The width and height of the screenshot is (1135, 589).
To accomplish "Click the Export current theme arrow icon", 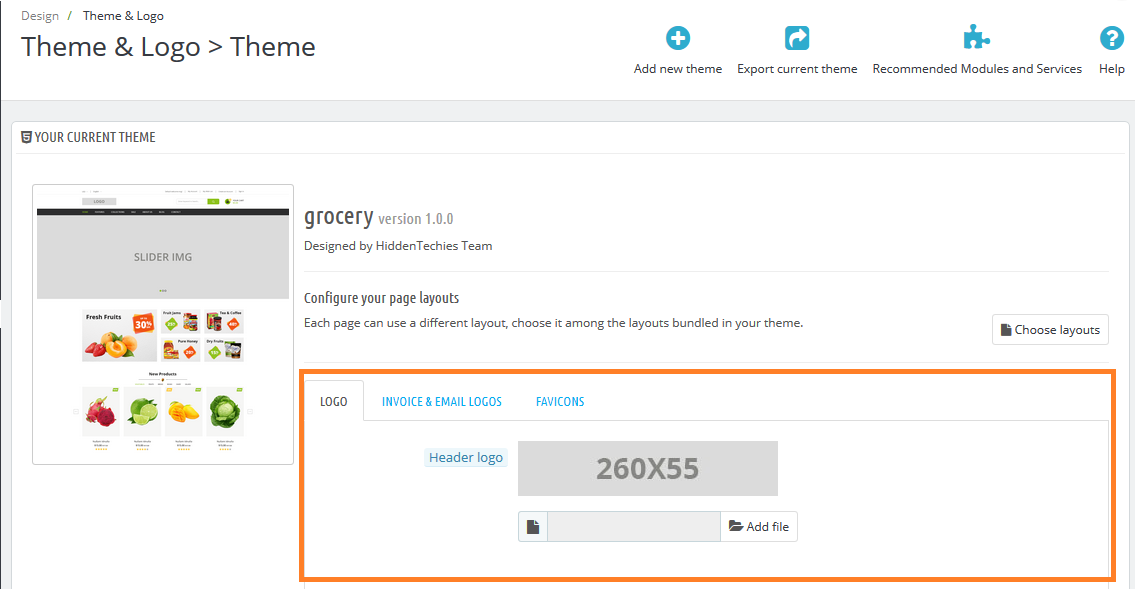I will [x=797, y=39].
